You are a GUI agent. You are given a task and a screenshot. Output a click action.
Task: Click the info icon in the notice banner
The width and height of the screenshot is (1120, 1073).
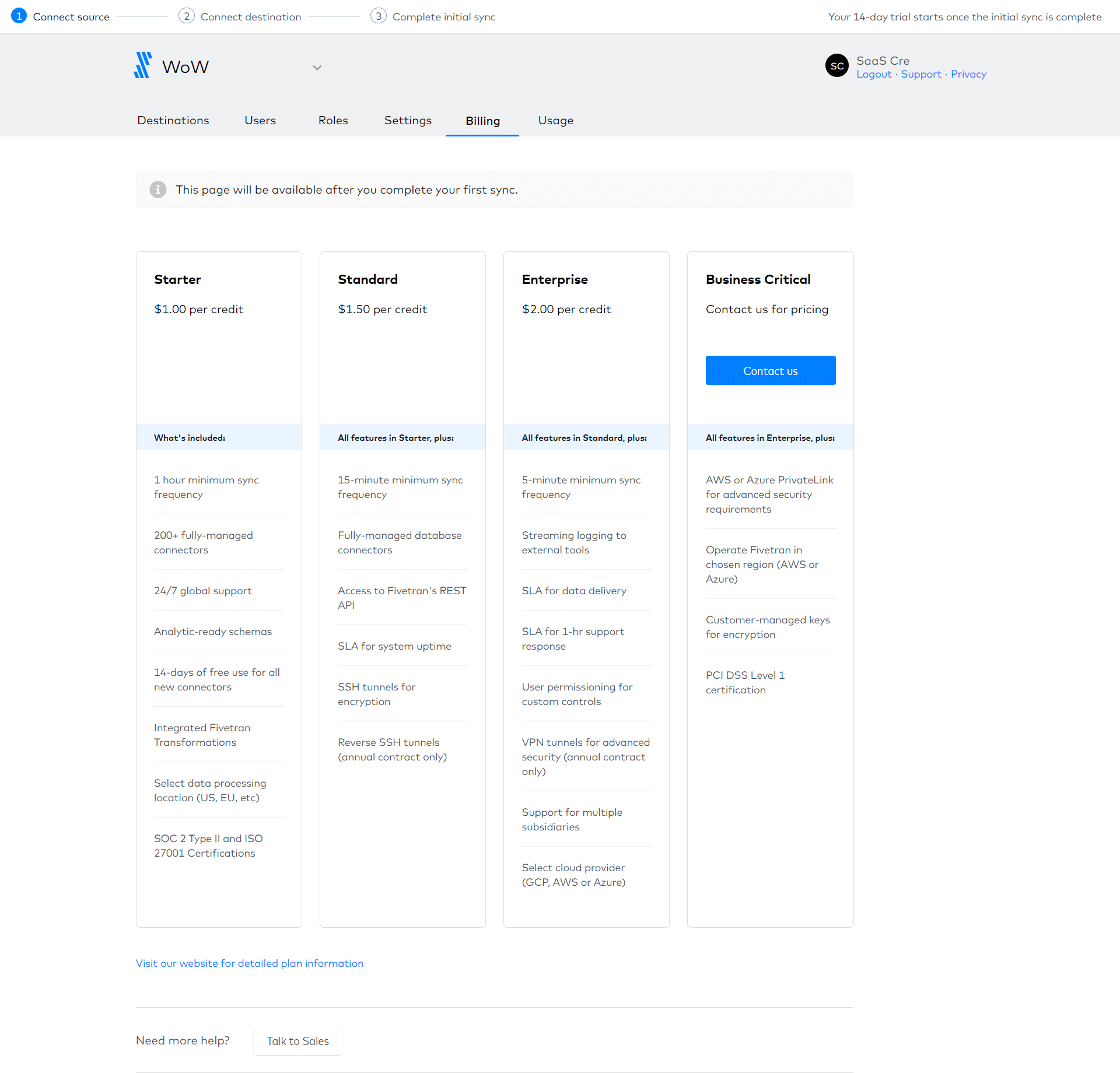tap(157, 190)
